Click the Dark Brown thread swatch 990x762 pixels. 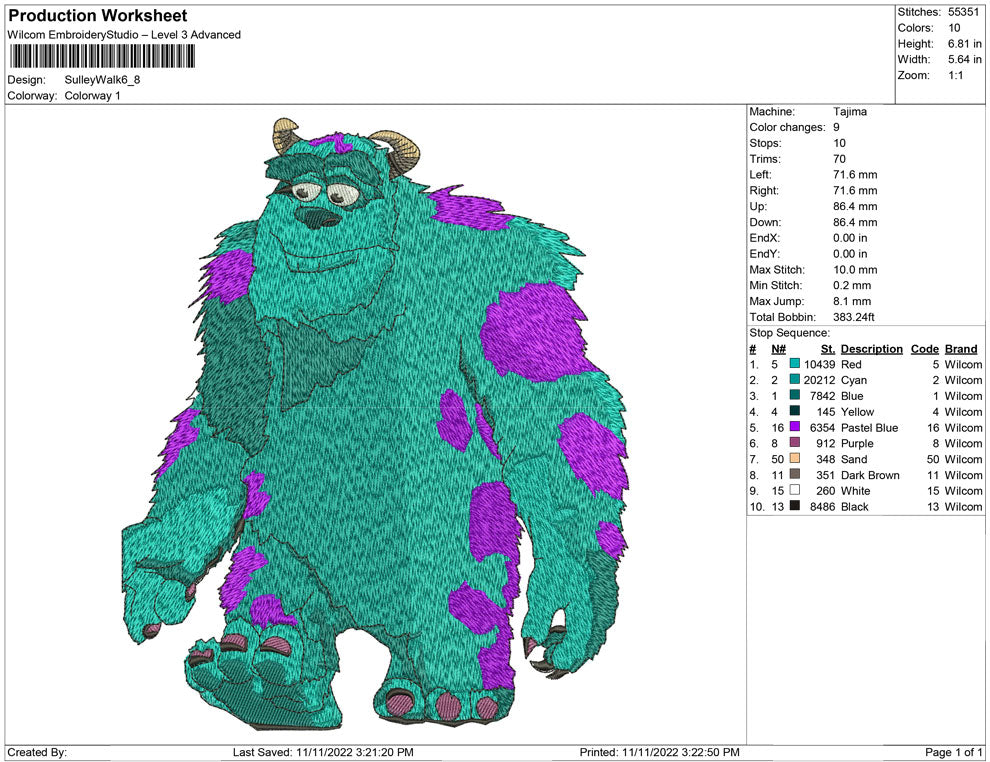coord(795,474)
